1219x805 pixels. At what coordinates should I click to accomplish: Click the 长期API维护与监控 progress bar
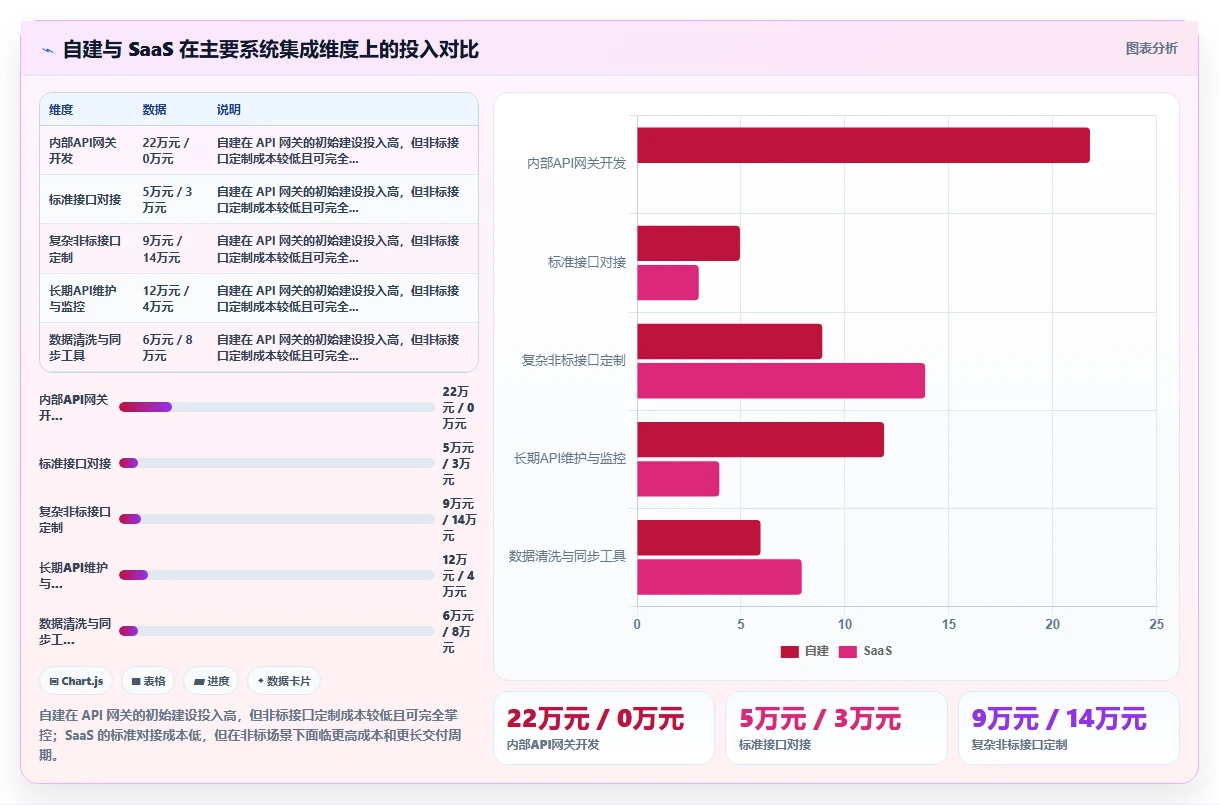277,575
